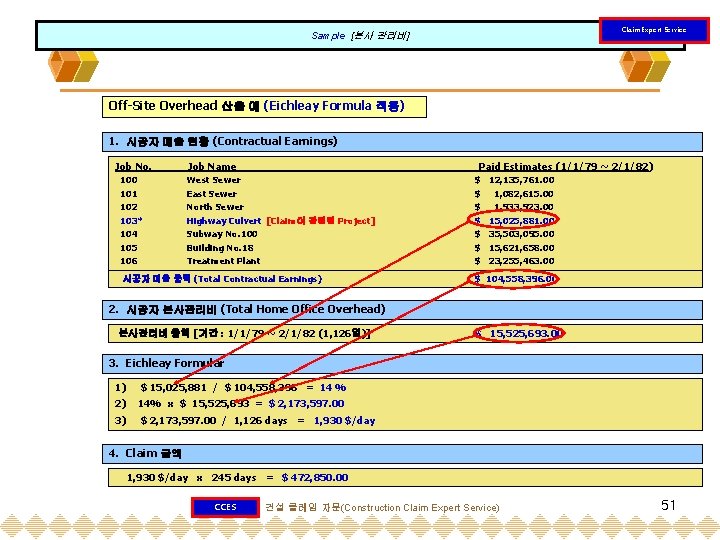
Task: Click job number 106
Action: point(129,261)
